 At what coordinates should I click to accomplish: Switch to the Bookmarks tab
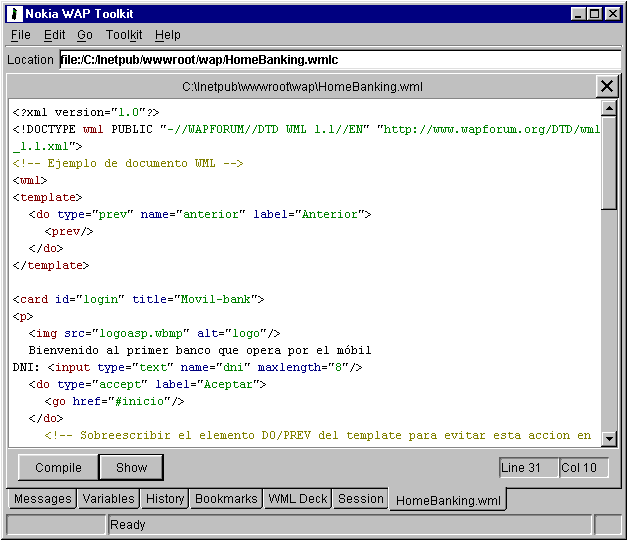pyautogui.click(x=226, y=499)
